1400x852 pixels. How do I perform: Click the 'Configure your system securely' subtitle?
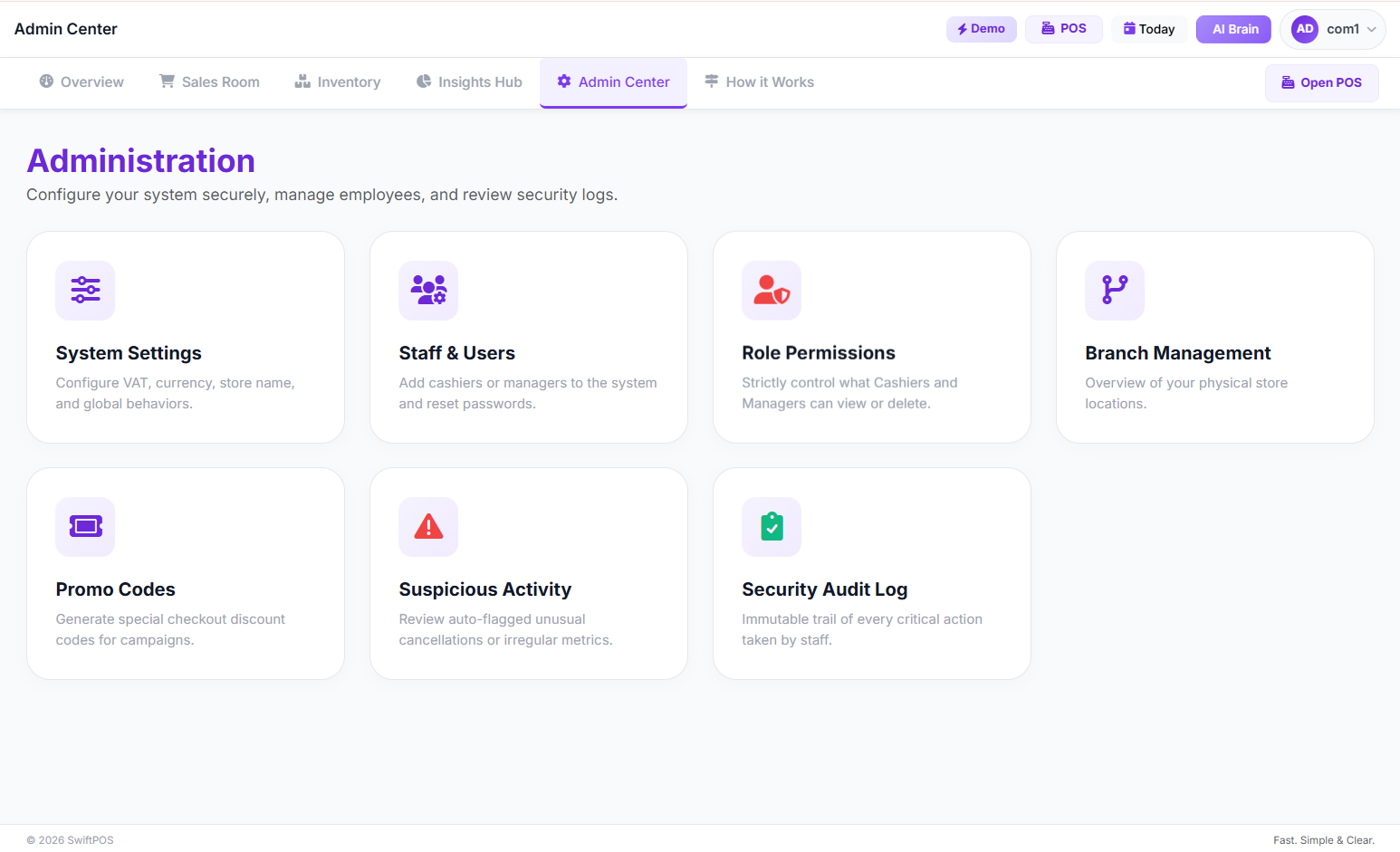coord(322,195)
